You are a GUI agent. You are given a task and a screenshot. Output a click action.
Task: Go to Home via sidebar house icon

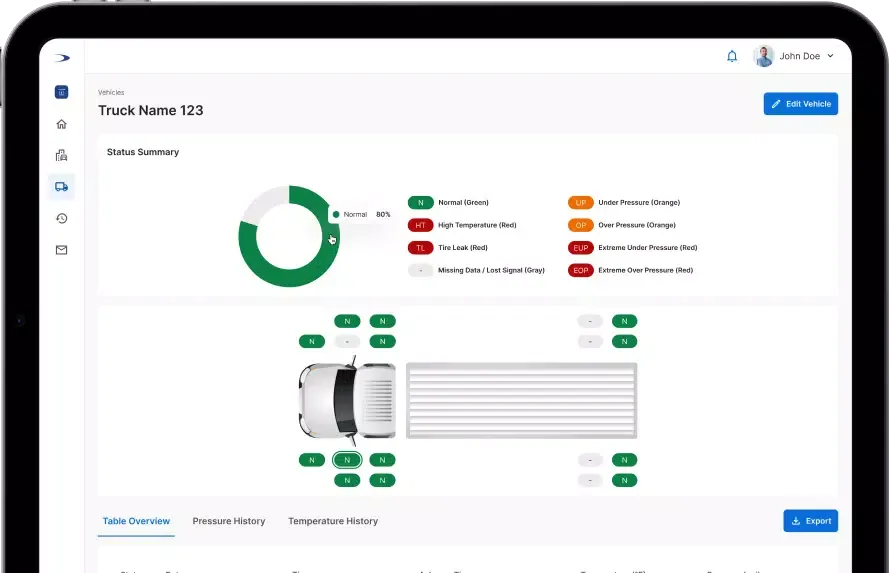click(61, 124)
